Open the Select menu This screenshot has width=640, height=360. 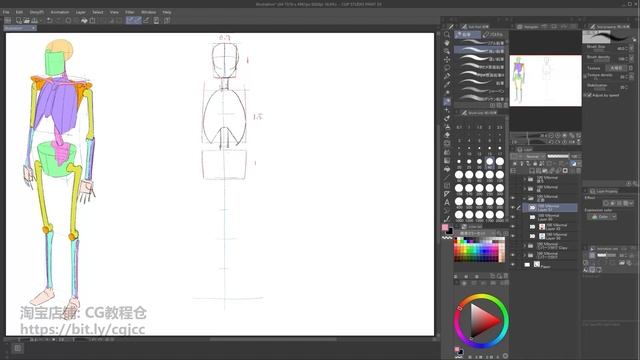[98, 12]
